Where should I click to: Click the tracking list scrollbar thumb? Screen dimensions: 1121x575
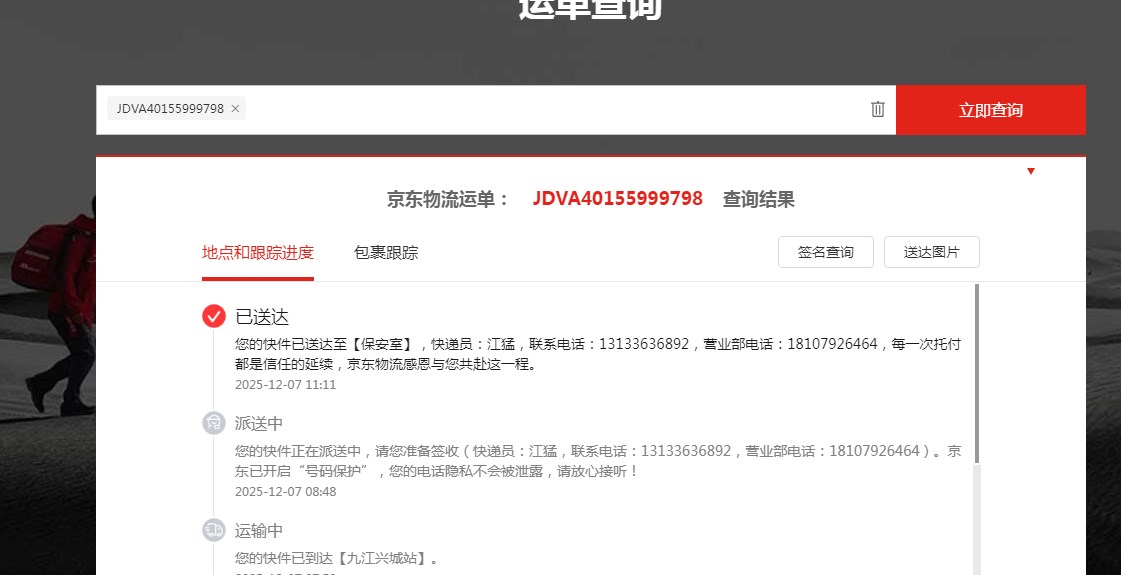(x=976, y=372)
